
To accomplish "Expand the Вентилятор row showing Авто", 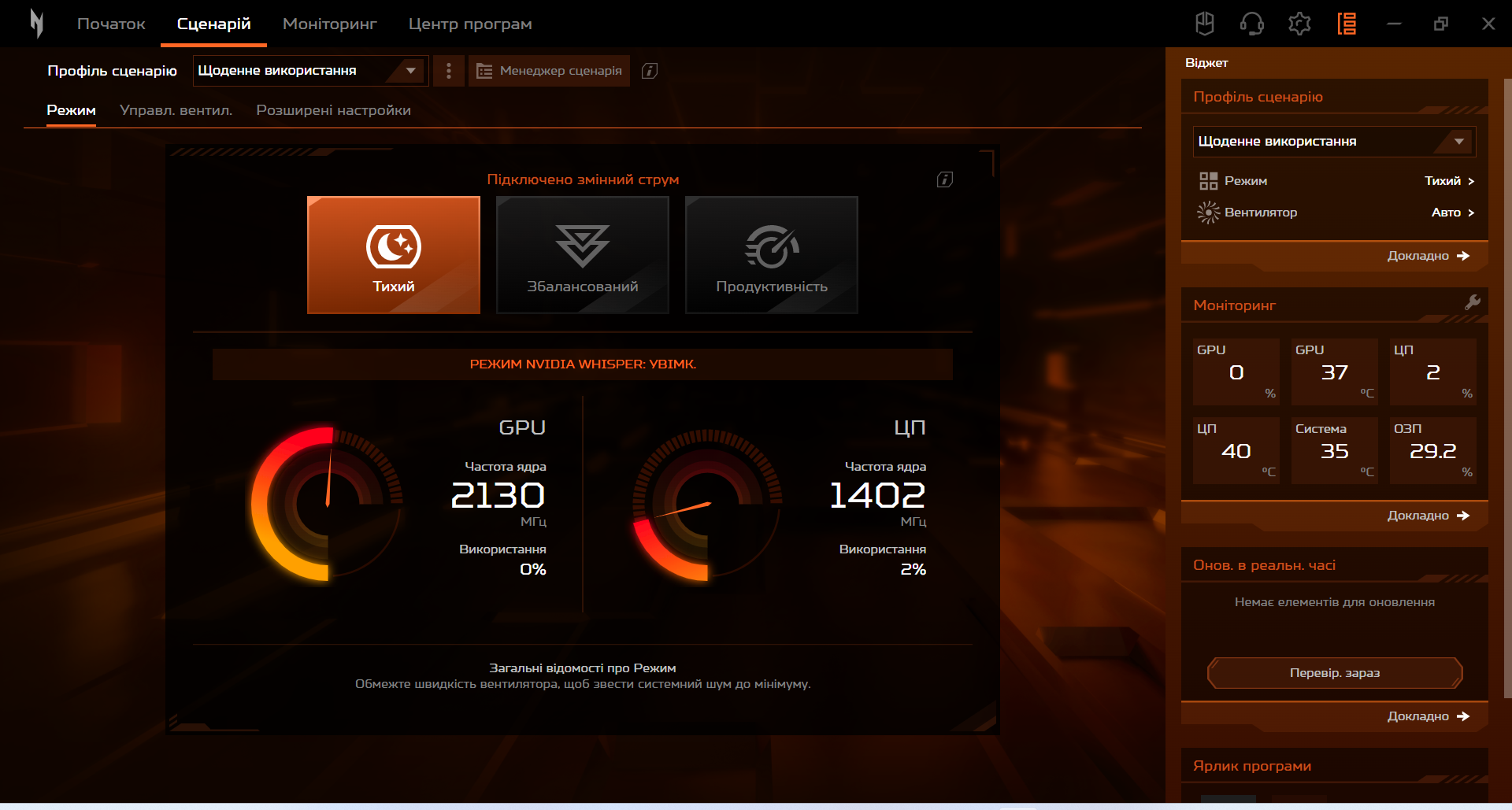I will [x=1336, y=213].
